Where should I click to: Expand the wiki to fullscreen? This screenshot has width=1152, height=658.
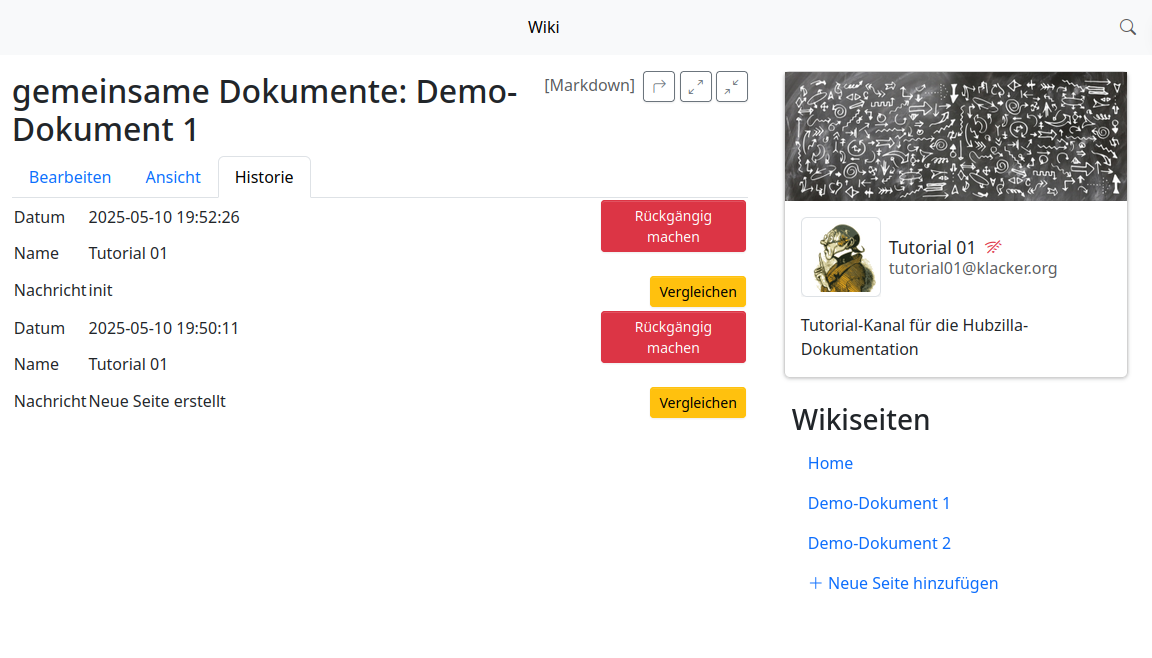tap(696, 87)
